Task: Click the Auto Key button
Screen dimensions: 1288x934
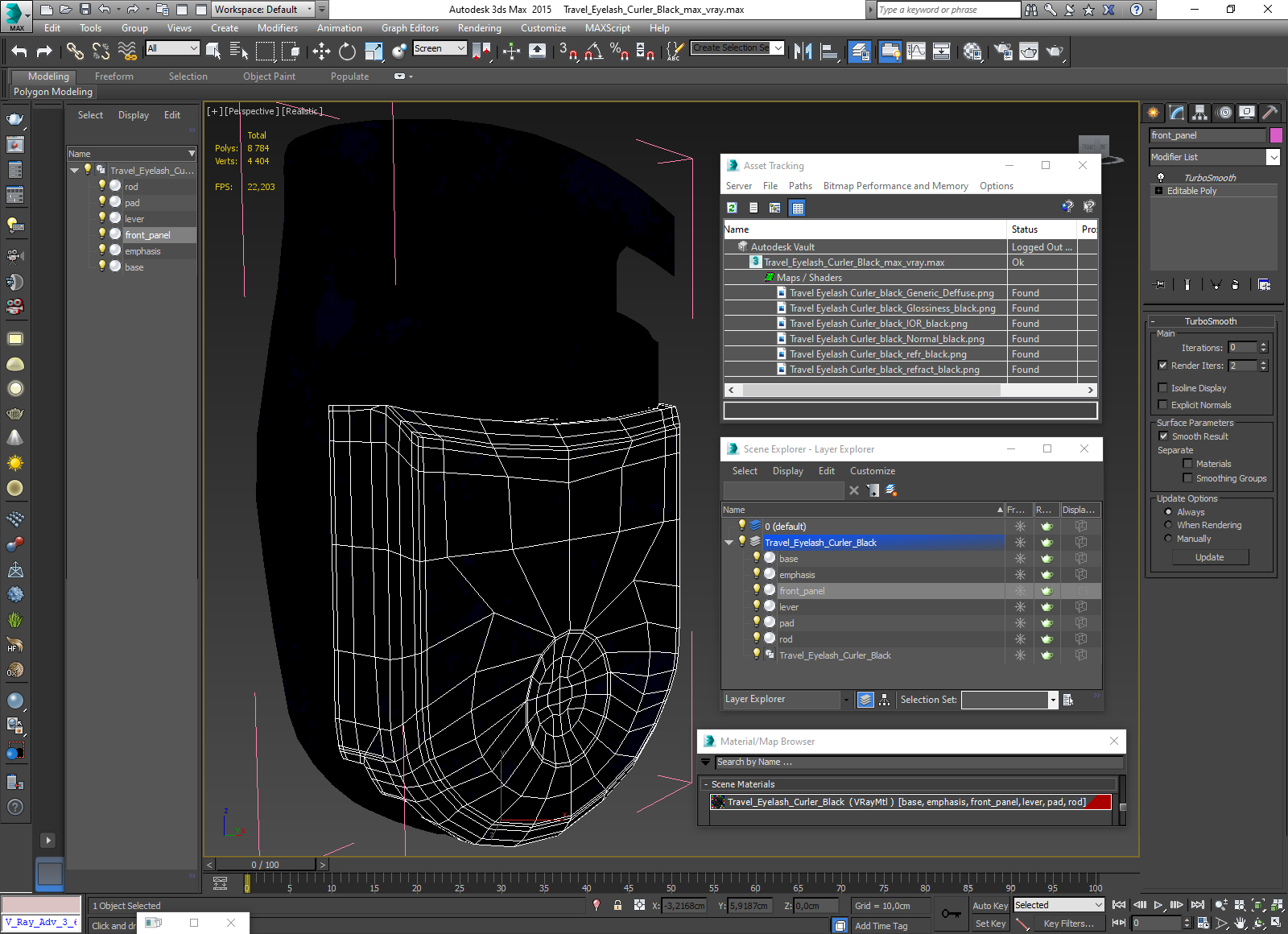Action: (x=989, y=906)
